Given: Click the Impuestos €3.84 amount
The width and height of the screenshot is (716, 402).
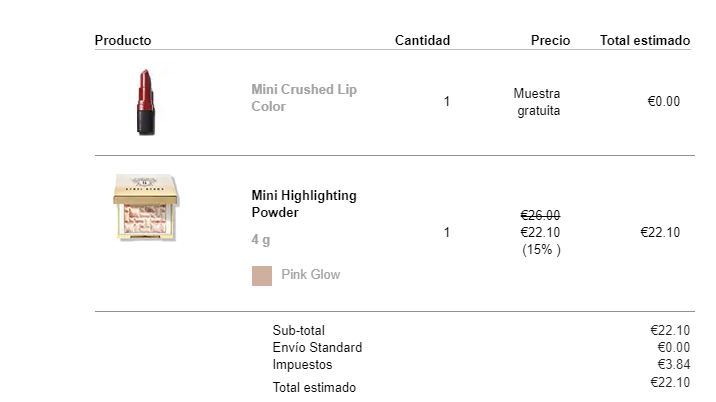Looking at the screenshot, I should (x=674, y=364).
